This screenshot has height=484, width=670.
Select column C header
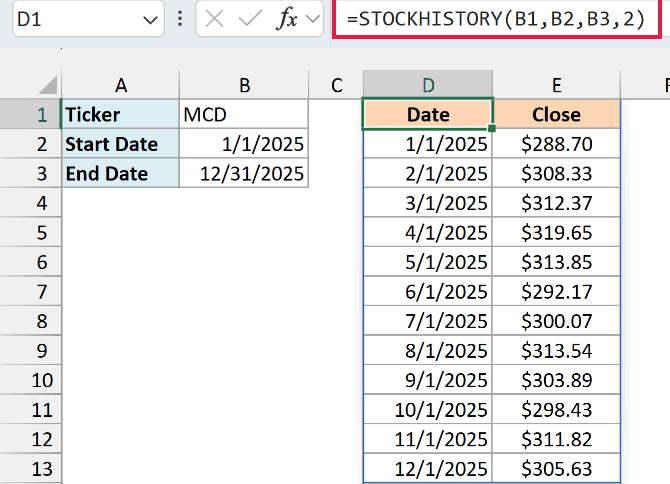point(336,85)
